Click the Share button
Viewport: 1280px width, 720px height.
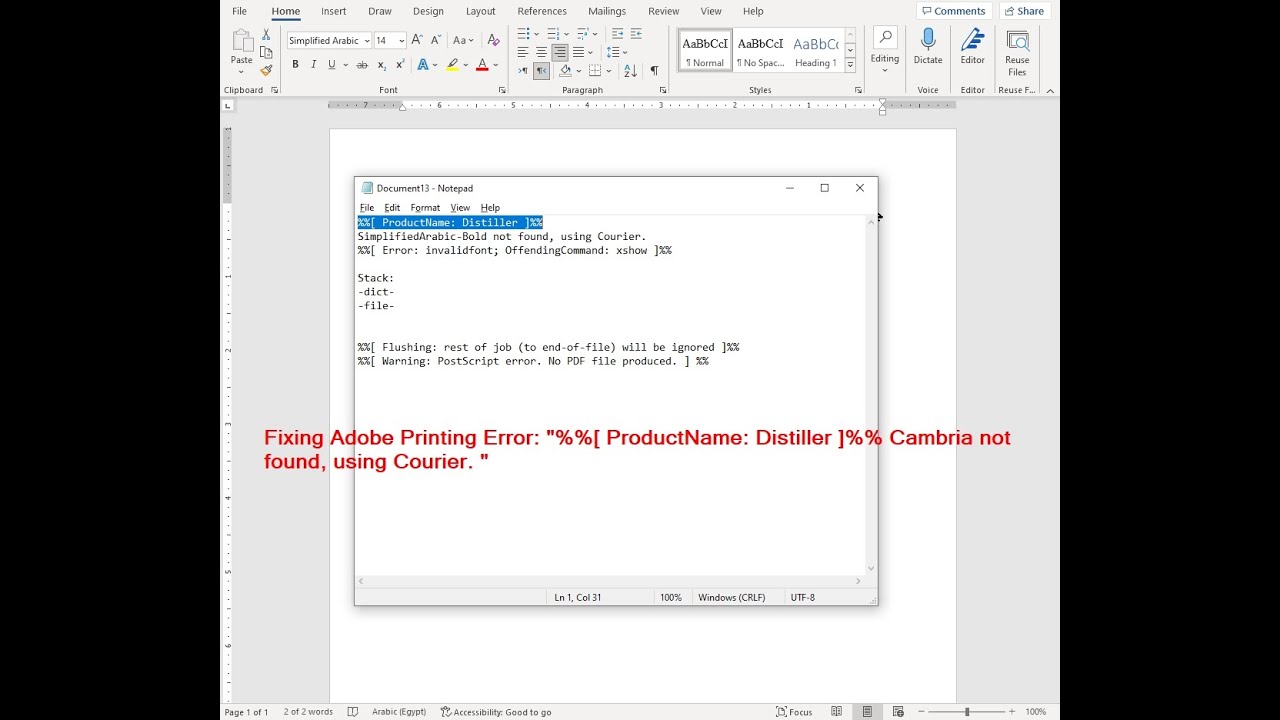pyautogui.click(x=1024, y=11)
